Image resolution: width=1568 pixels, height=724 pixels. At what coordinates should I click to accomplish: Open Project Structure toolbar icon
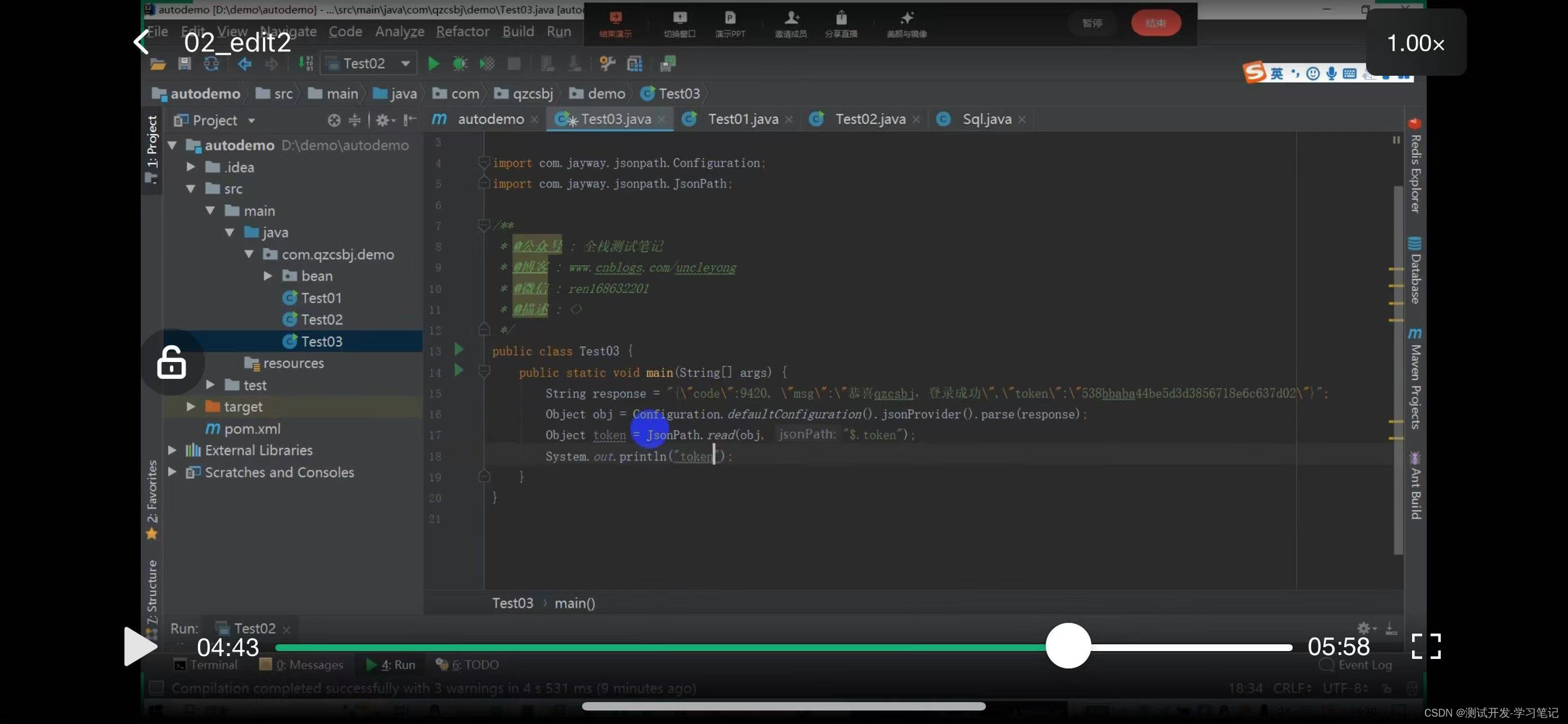point(634,63)
